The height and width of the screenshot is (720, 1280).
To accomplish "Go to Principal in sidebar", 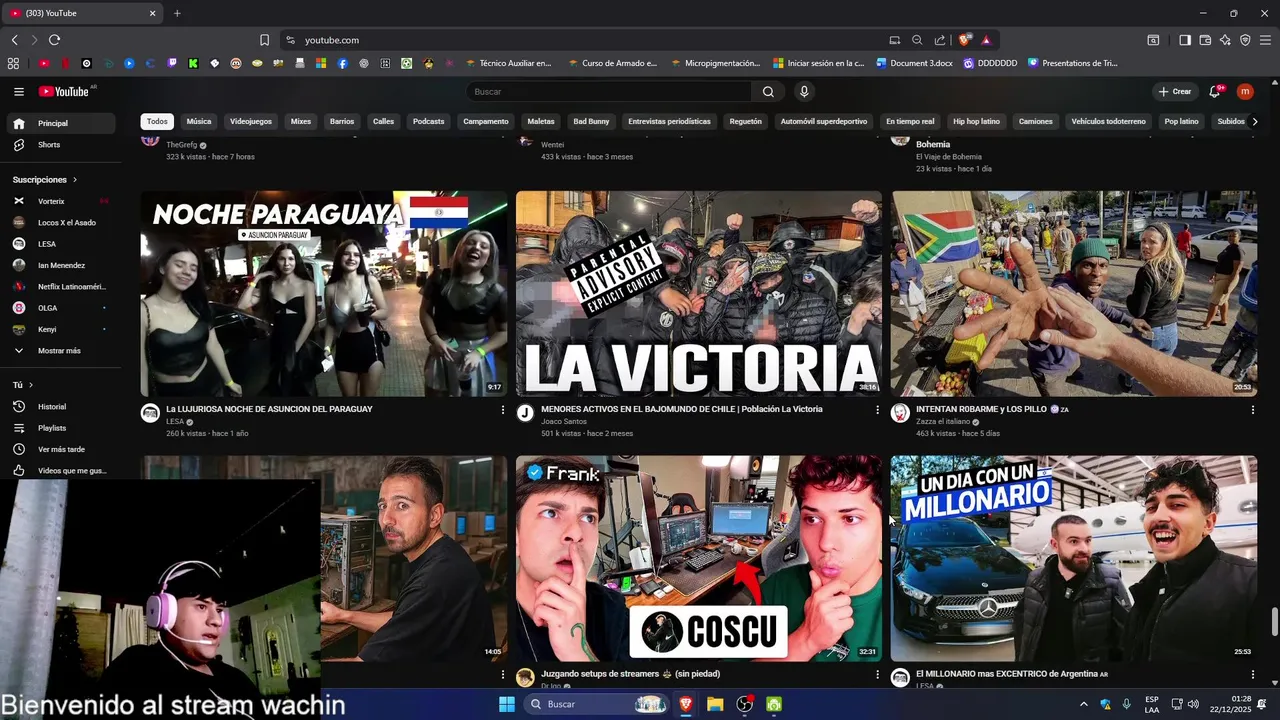I will click(x=60, y=123).
